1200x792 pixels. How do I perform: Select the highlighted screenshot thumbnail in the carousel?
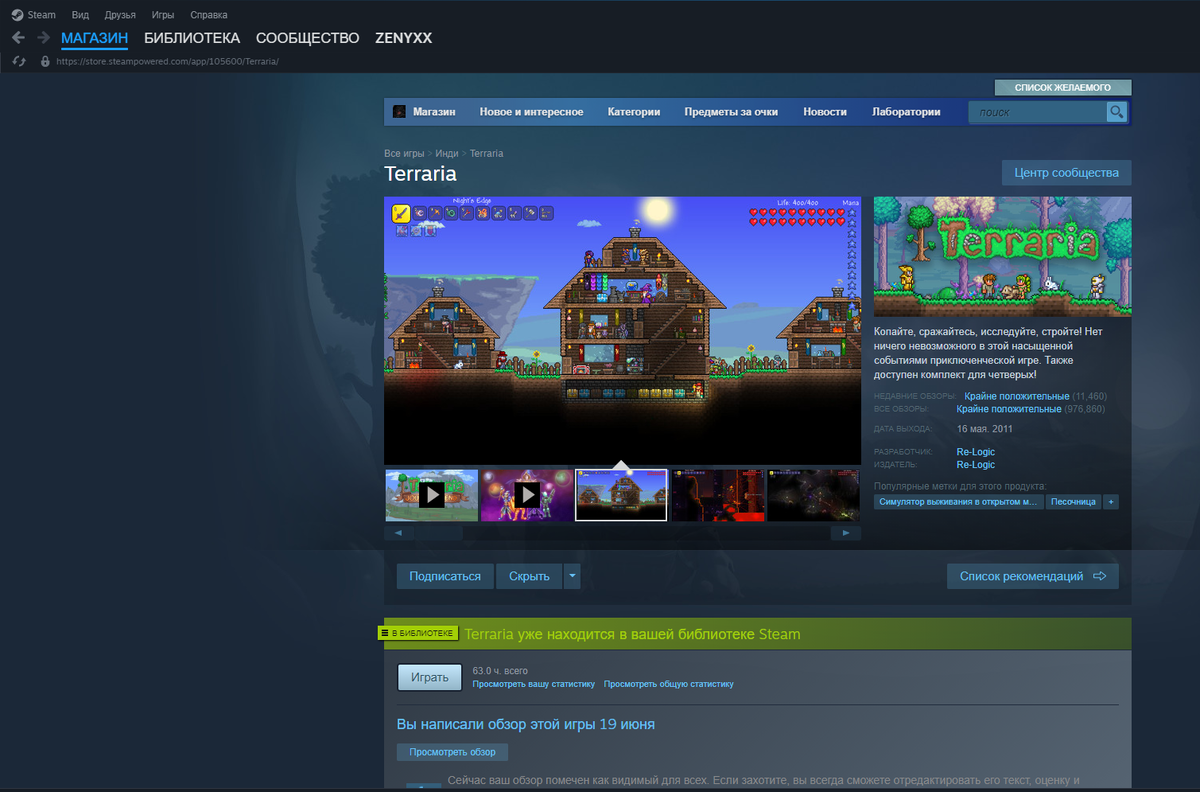[620, 494]
